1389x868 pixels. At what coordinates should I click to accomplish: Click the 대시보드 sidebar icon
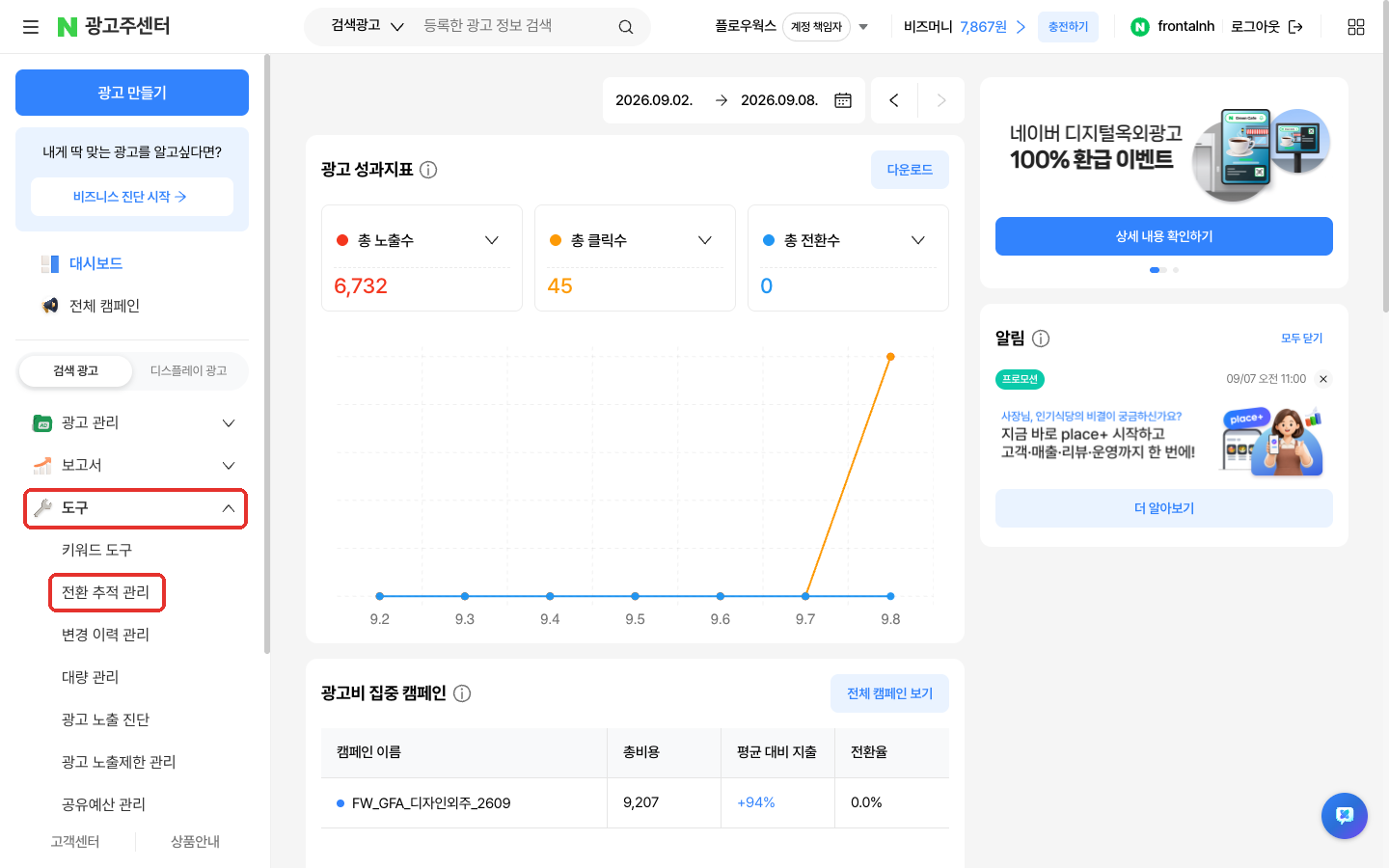pyautogui.click(x=50, y=263)
